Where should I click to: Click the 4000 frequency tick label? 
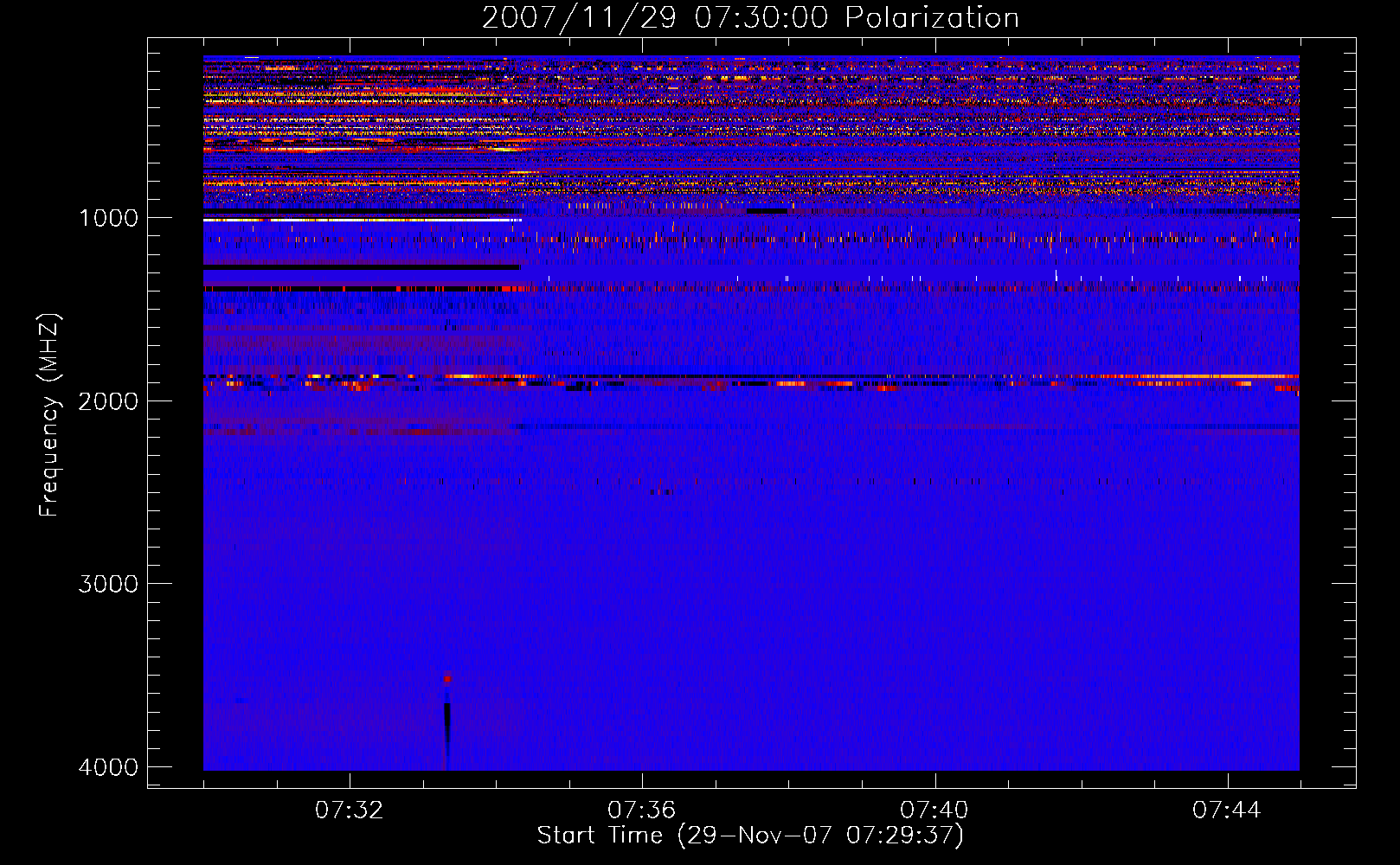click(x=108, y=767)
